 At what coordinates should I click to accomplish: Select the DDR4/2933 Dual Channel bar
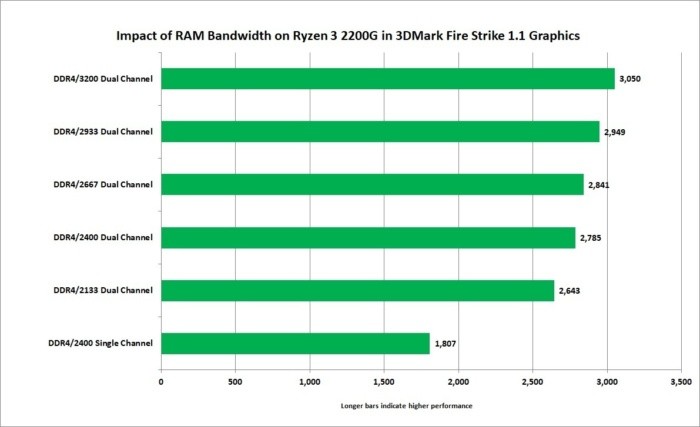coord(380,131)
